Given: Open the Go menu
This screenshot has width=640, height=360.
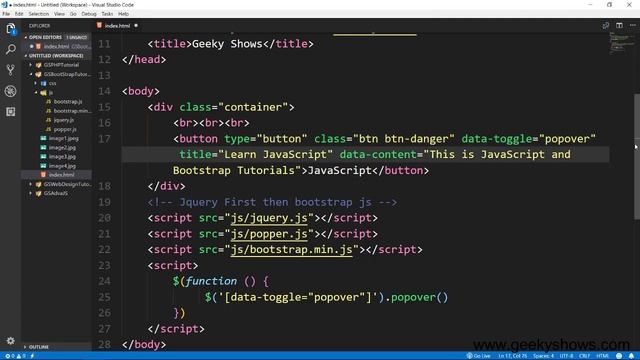Looking at the screenshot, I should (x=73, y=14).
